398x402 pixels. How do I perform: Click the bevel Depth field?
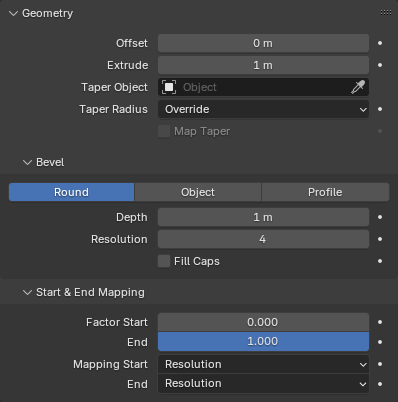(263, 217)
